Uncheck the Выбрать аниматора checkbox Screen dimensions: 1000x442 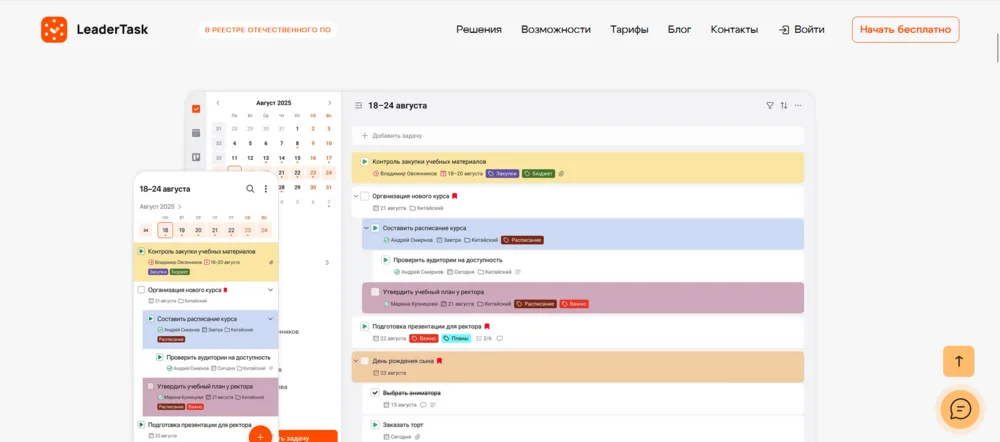[375, 393]
